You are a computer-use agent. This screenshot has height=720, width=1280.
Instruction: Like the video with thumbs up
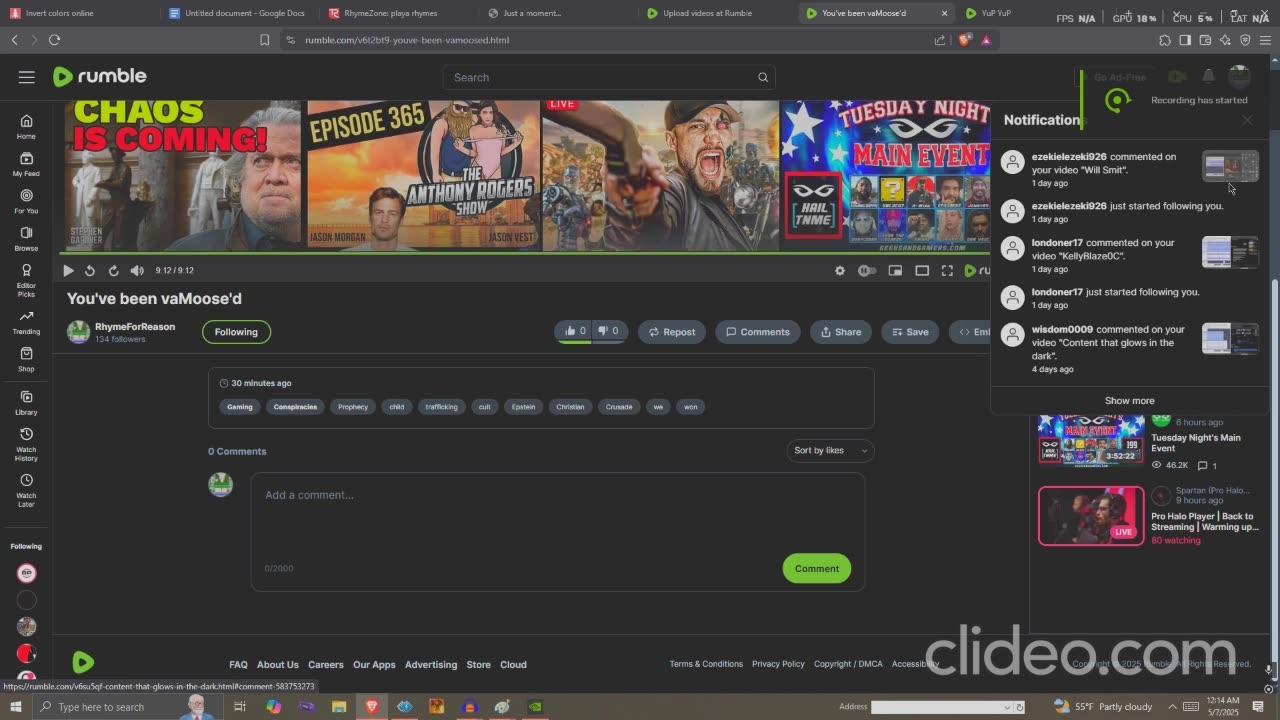(x=575, y=331)
